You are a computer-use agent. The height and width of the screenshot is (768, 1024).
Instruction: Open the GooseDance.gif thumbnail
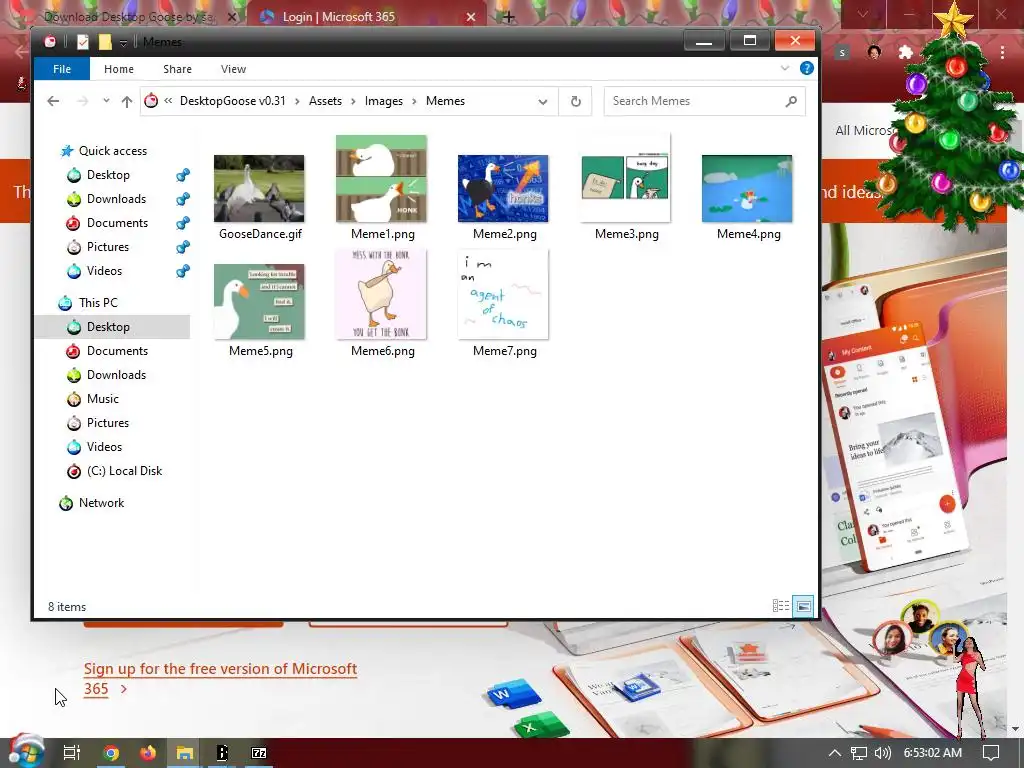coord(259,188)
